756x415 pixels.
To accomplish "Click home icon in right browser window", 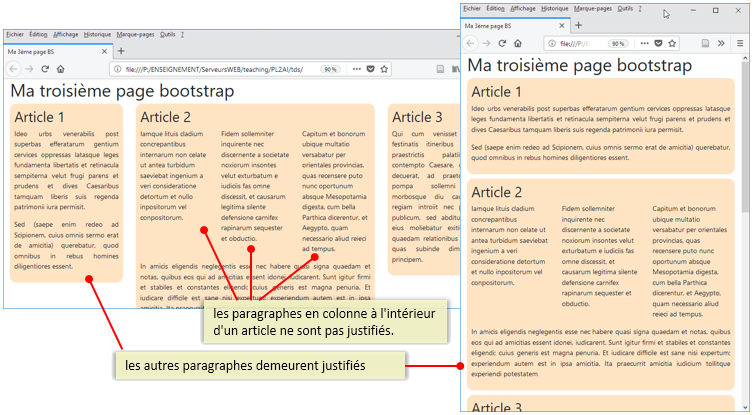I will tap(516, 43).
